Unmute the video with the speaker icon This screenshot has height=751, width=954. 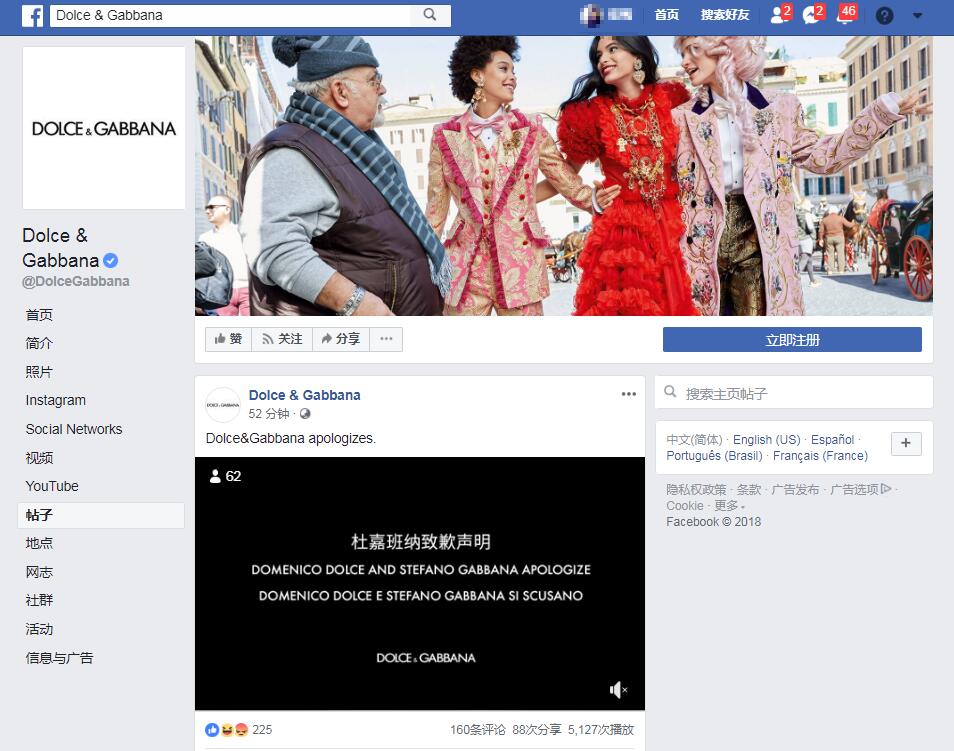(x=618, y=690)
